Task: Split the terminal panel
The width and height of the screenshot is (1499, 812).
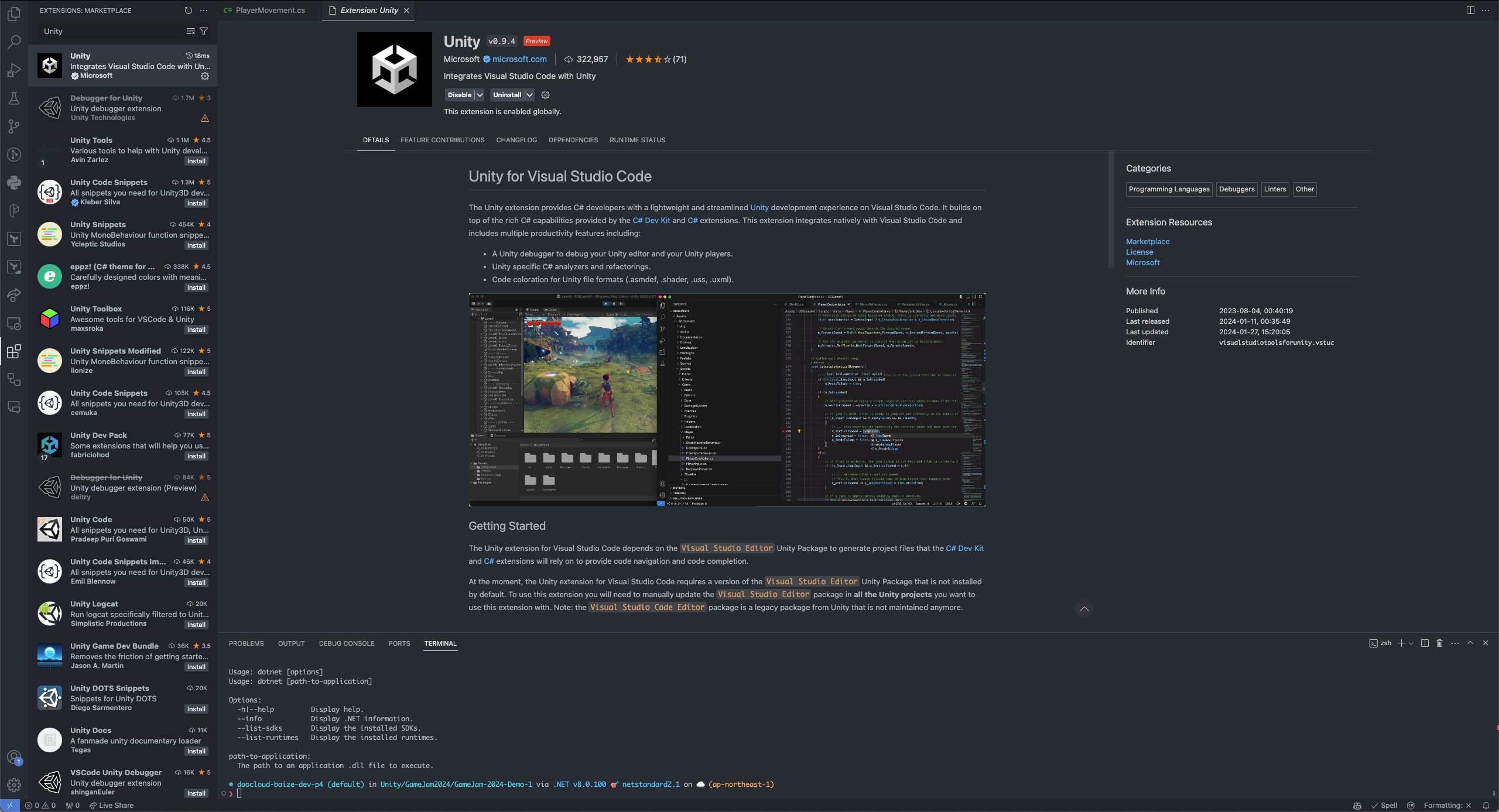Action: 1425,643
